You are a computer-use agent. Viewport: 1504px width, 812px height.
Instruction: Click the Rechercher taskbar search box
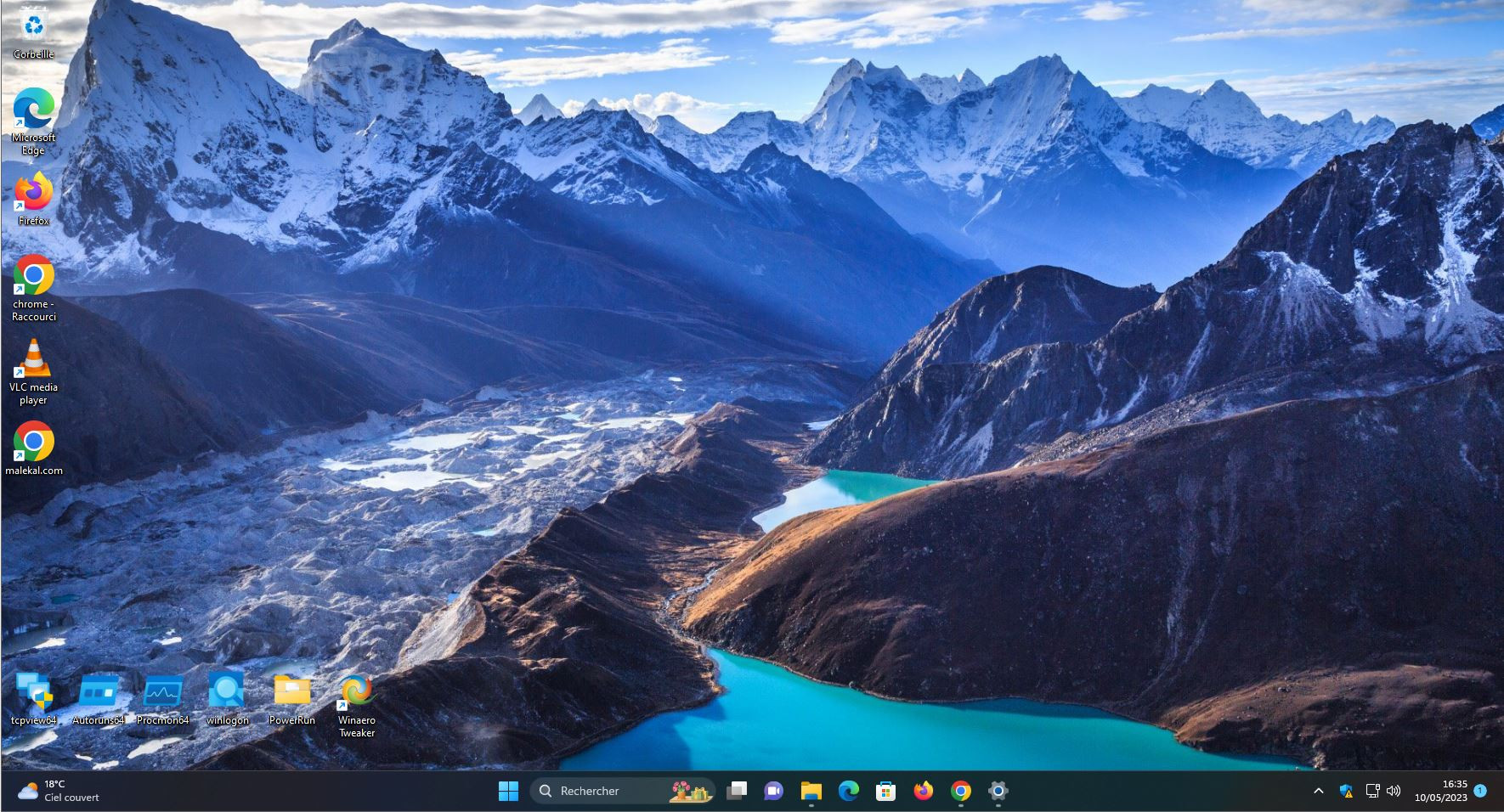(623, 791)
